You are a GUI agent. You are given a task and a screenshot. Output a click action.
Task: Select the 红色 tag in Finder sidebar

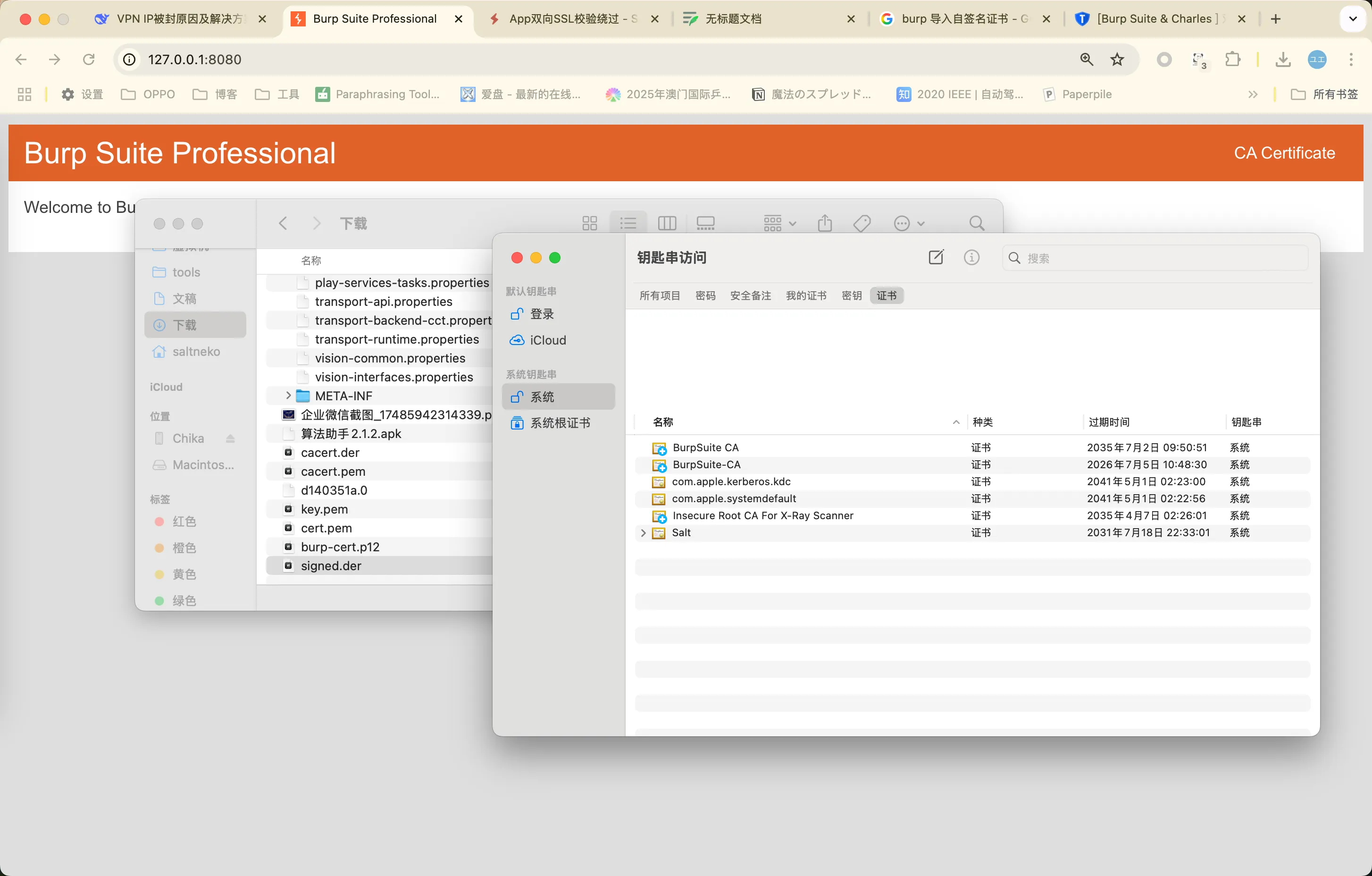pos(195,522)
